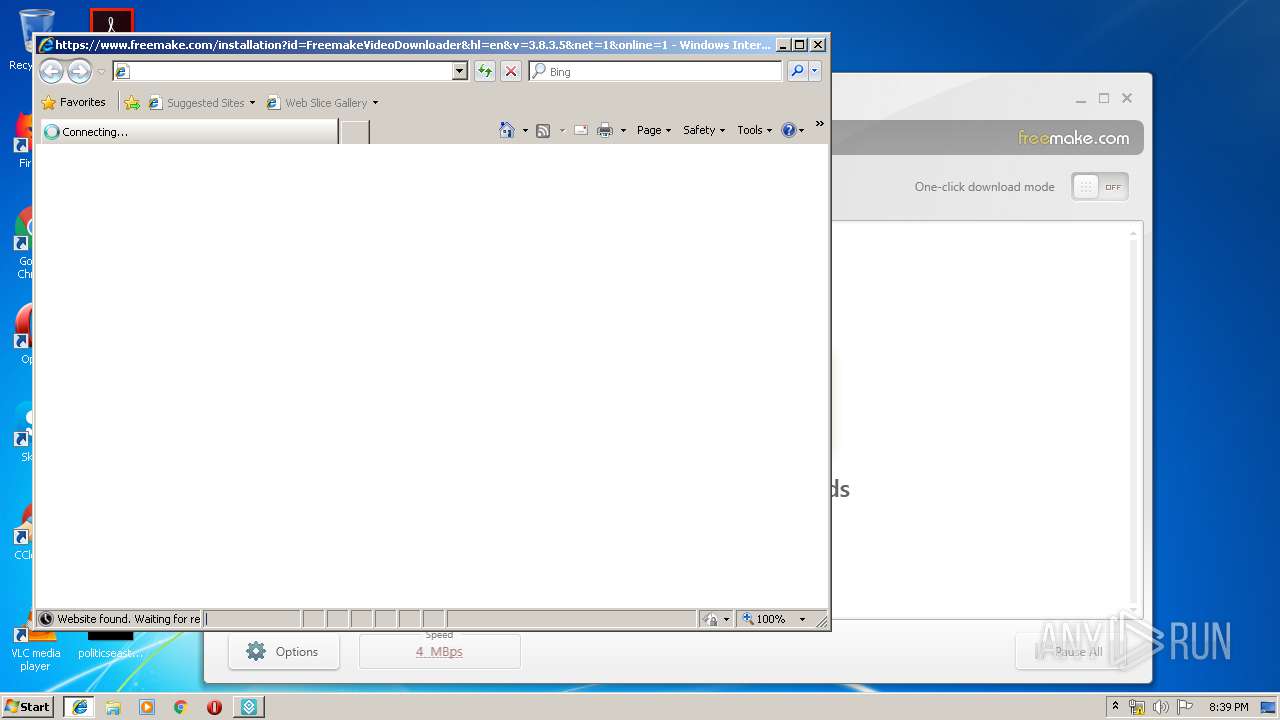Screen dimensions: 1280x720
Task: Show more command bar items chevron
Action: 819,124
